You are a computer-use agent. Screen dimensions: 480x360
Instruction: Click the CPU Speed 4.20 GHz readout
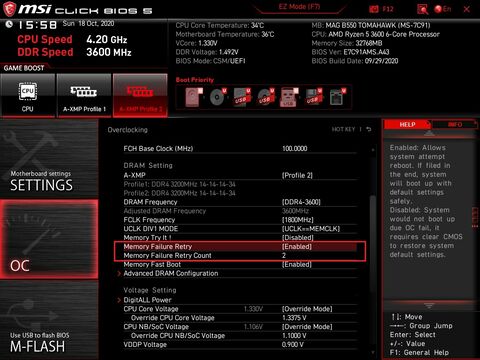pos(72,40)
